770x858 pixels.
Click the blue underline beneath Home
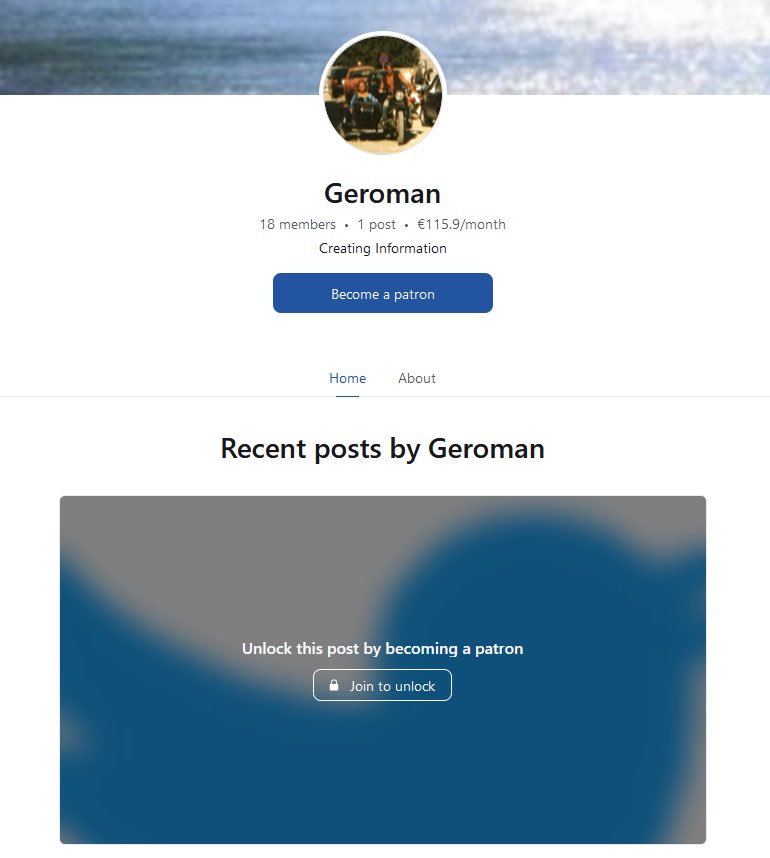pyautogui.click(x=348, y=396)
